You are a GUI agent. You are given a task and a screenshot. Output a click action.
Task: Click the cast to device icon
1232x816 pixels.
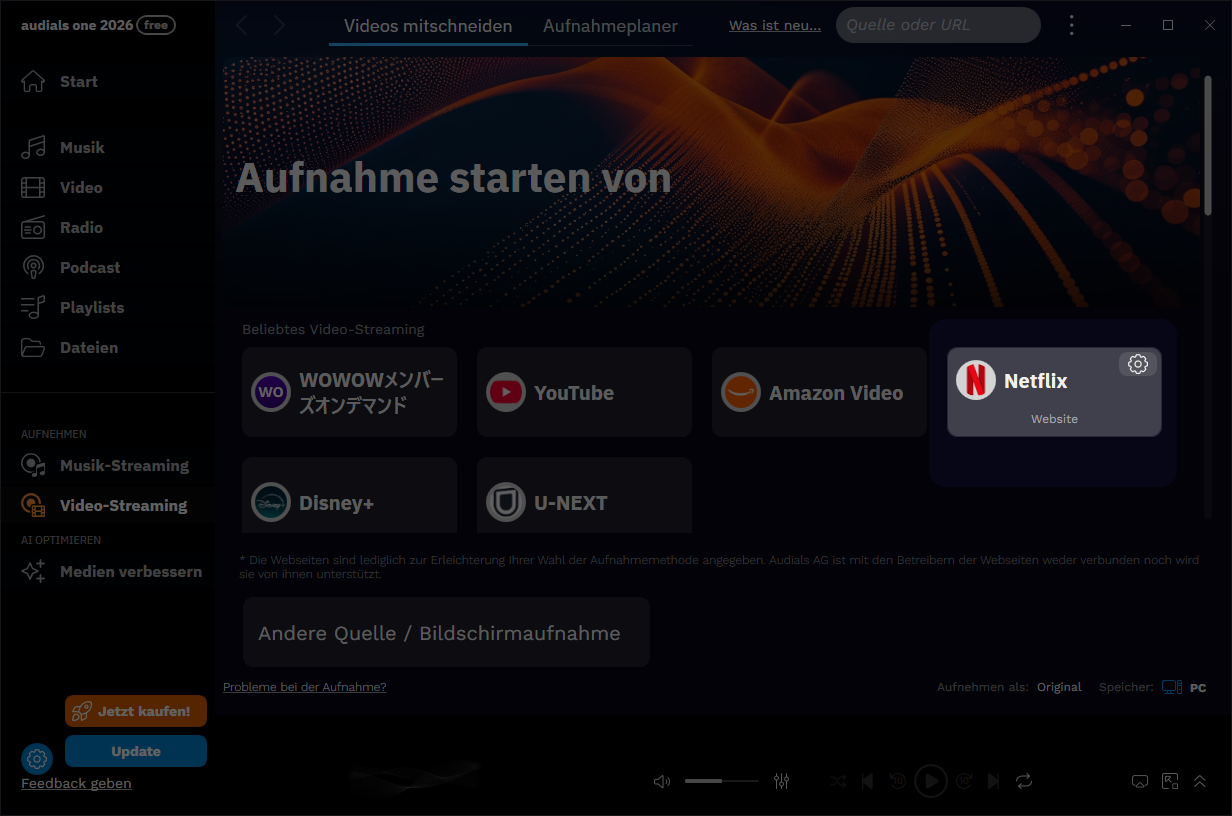coord(1139,781)
